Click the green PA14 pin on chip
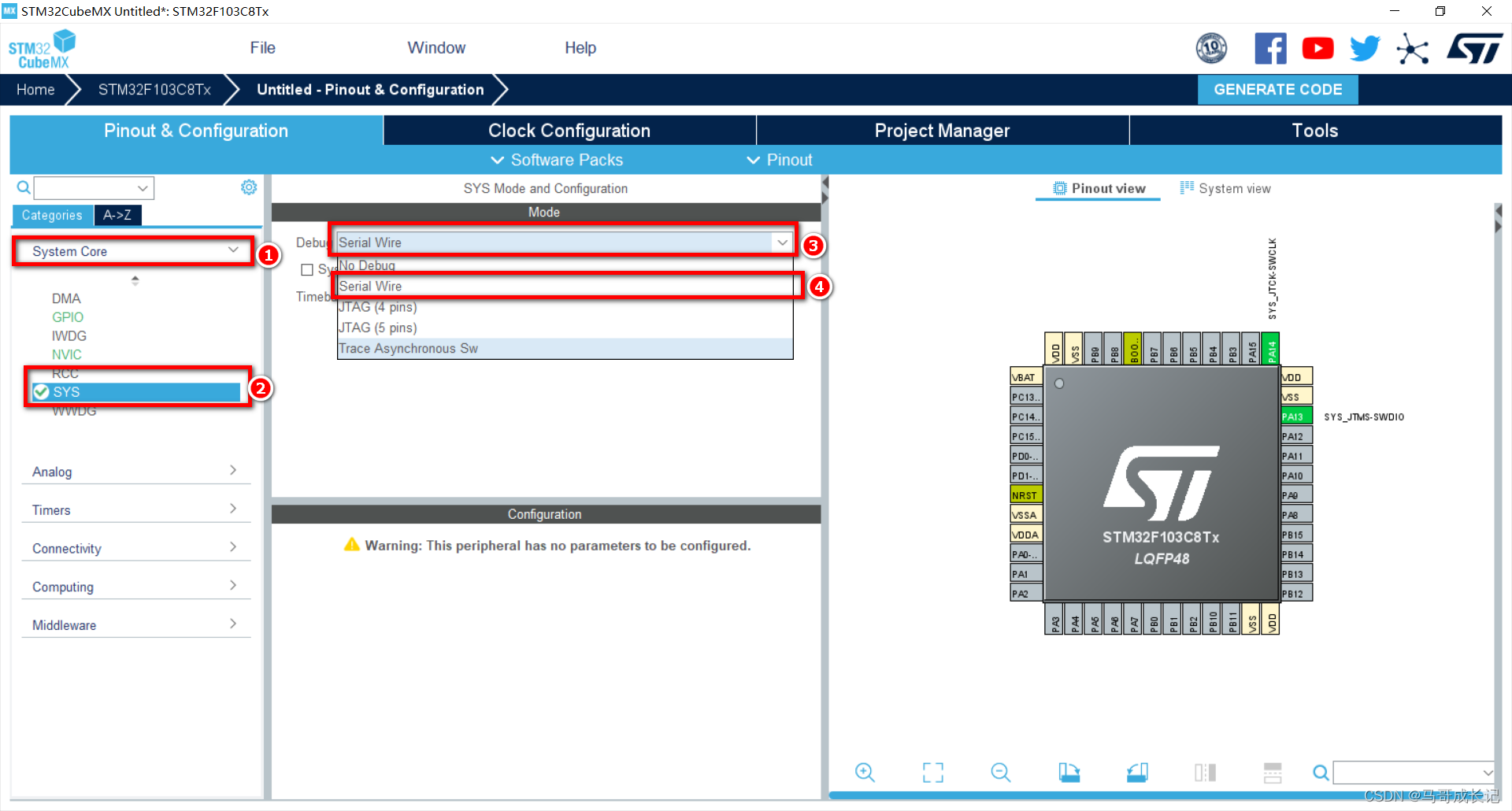 [1270, 349]
